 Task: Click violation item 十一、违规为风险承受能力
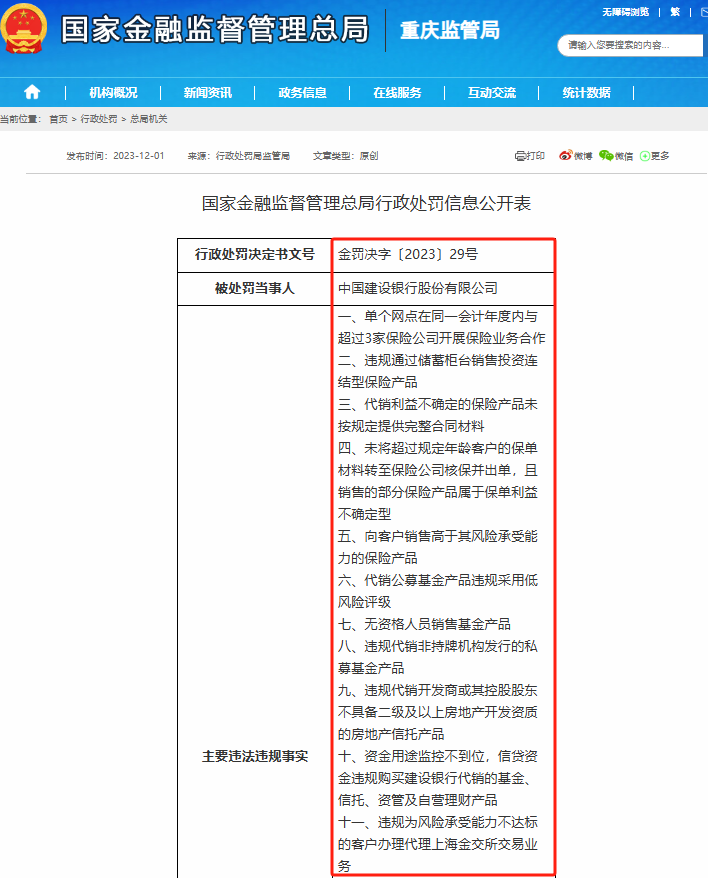437,844
